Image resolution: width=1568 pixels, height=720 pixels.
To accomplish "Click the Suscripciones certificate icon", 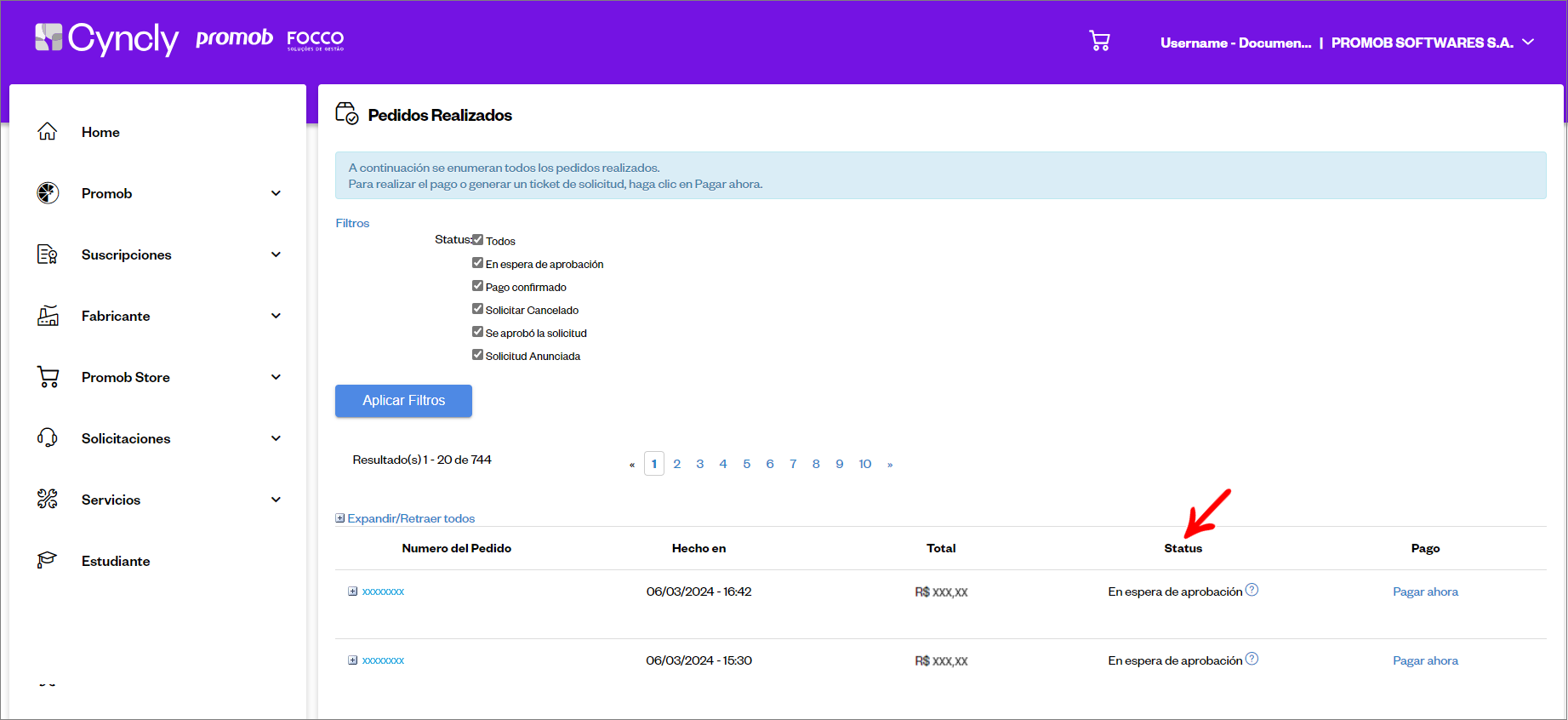I will click(x=48, y=254).
